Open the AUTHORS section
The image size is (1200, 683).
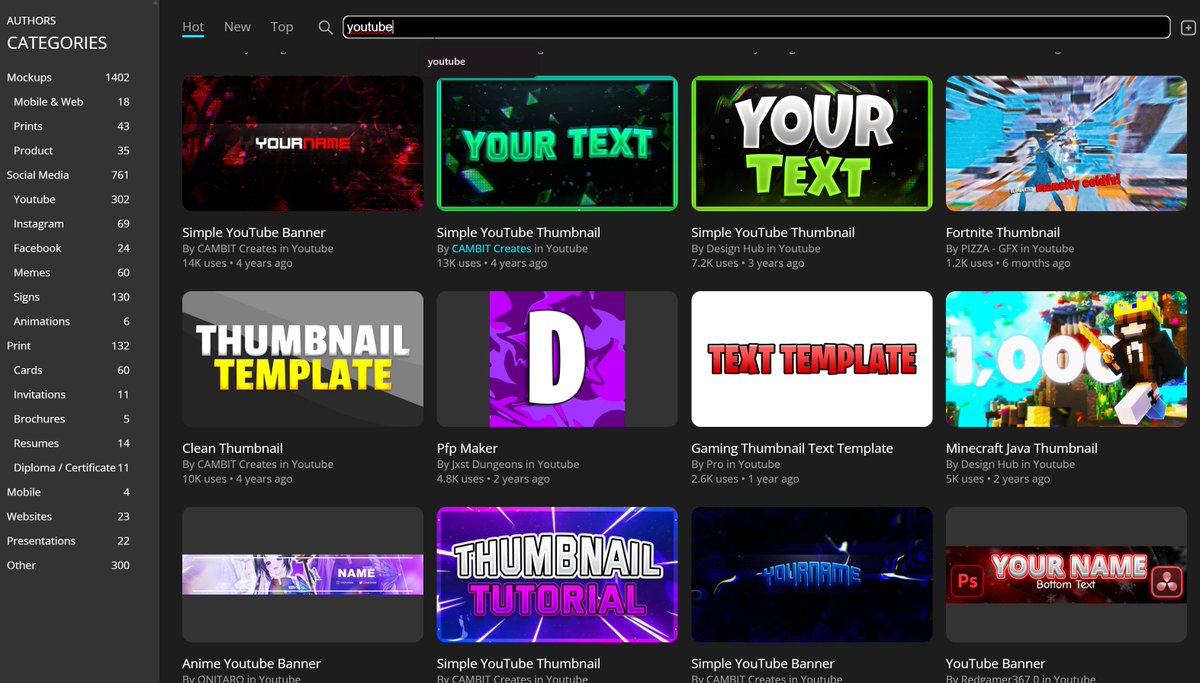tap(31, 20)
